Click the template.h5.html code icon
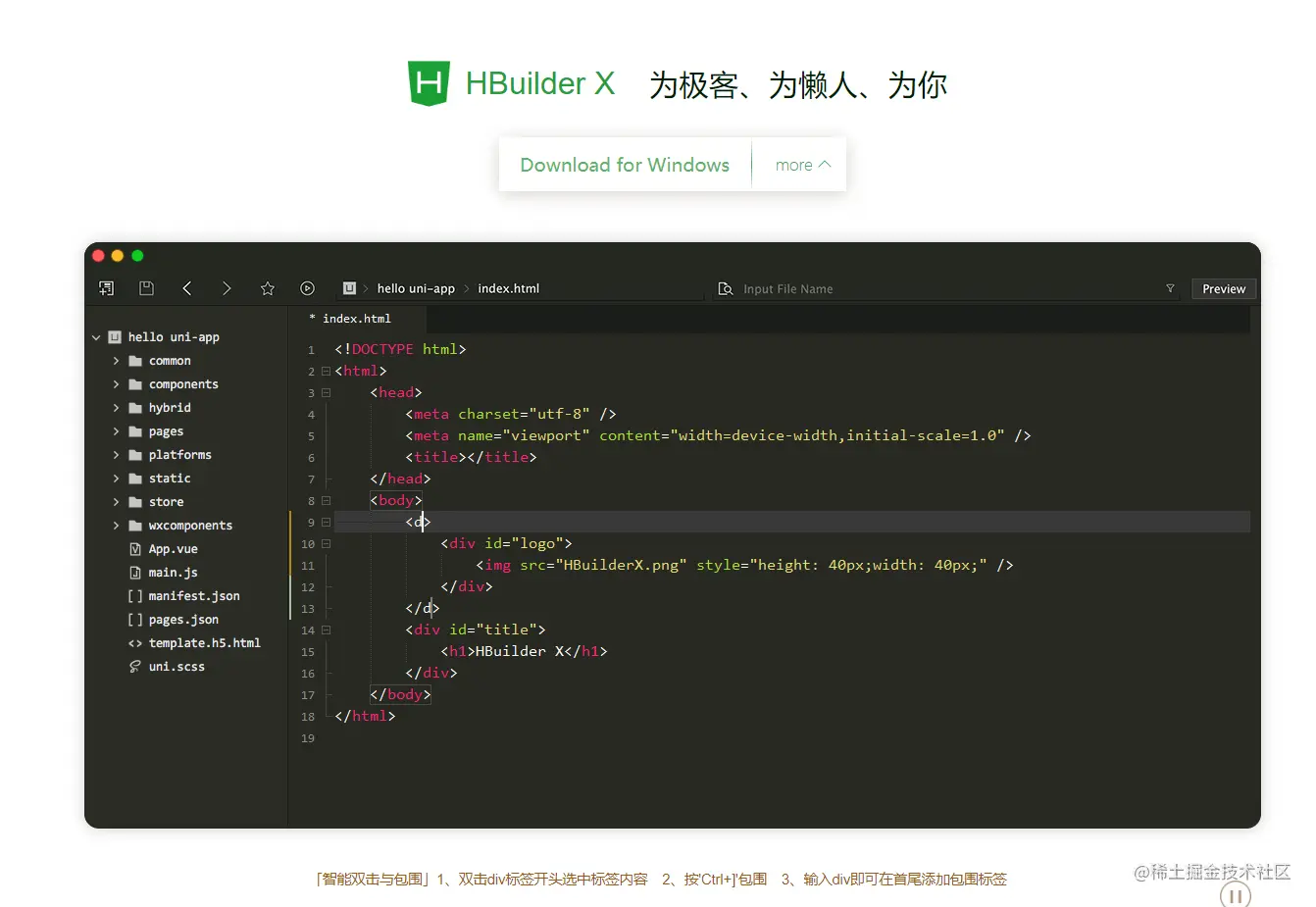 (135, 643)
